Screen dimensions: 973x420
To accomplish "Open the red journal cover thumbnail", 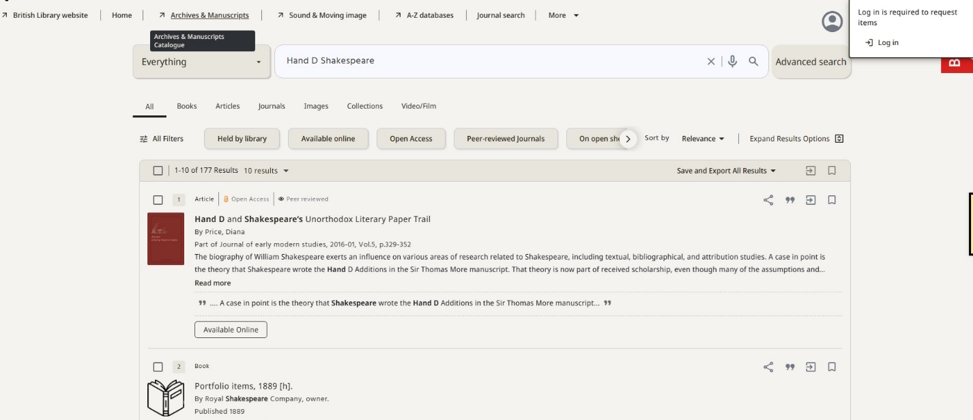I will click(166, 239).
